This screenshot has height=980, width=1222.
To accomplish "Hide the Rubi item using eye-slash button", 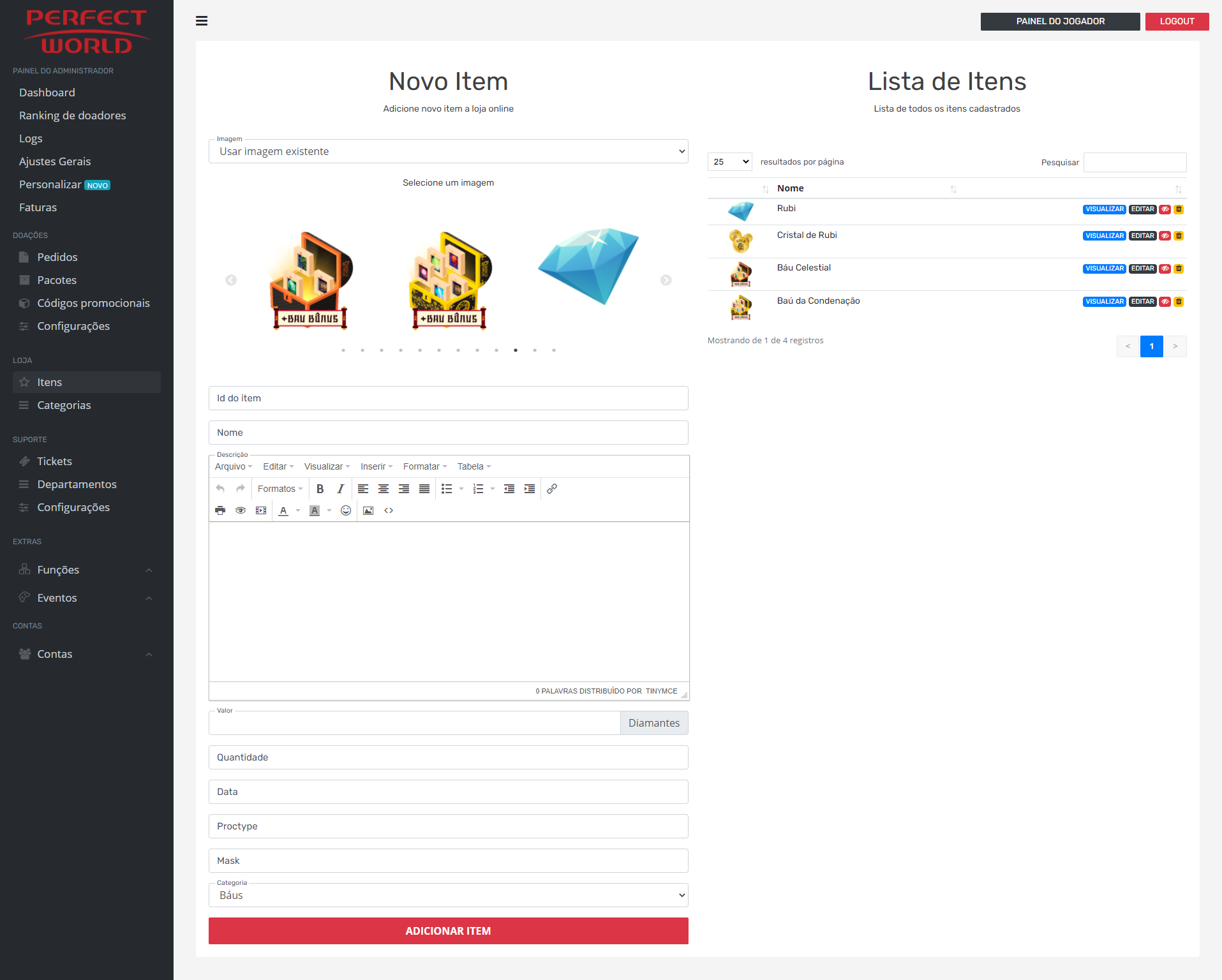I will click(1165, 209).
